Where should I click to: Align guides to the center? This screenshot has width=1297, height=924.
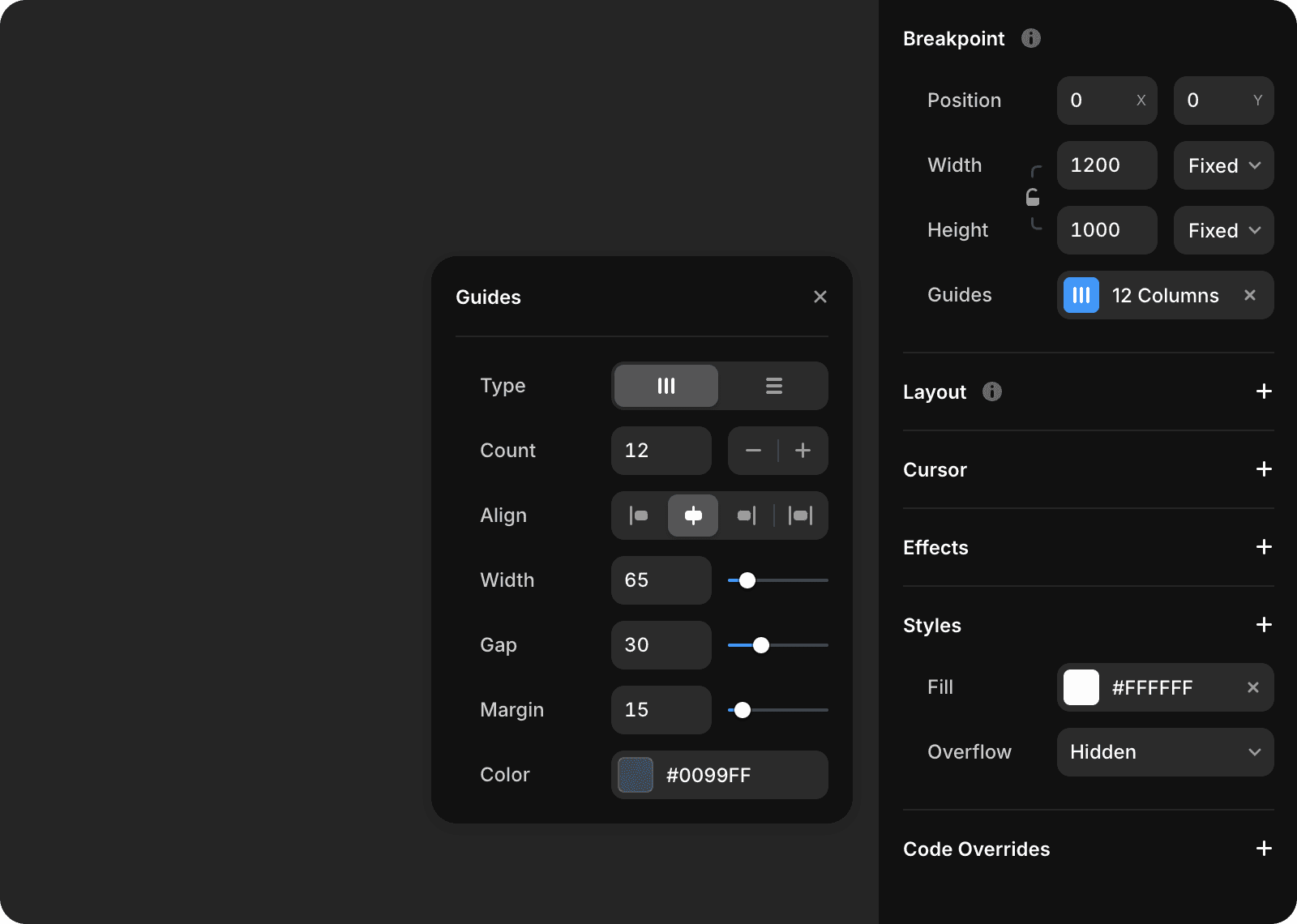click(x=693, y=515)
